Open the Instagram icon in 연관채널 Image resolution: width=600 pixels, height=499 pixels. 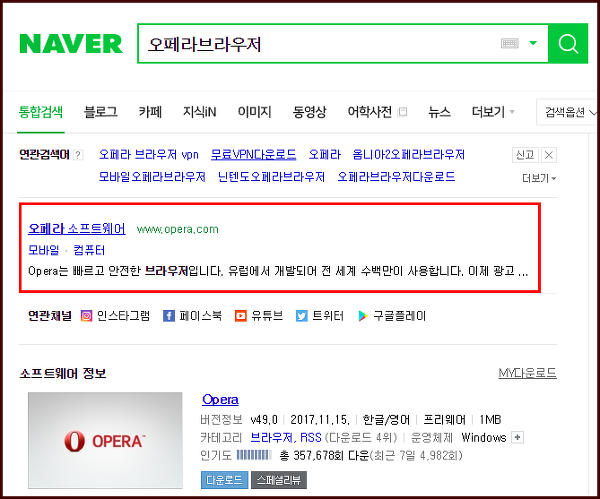86,316
